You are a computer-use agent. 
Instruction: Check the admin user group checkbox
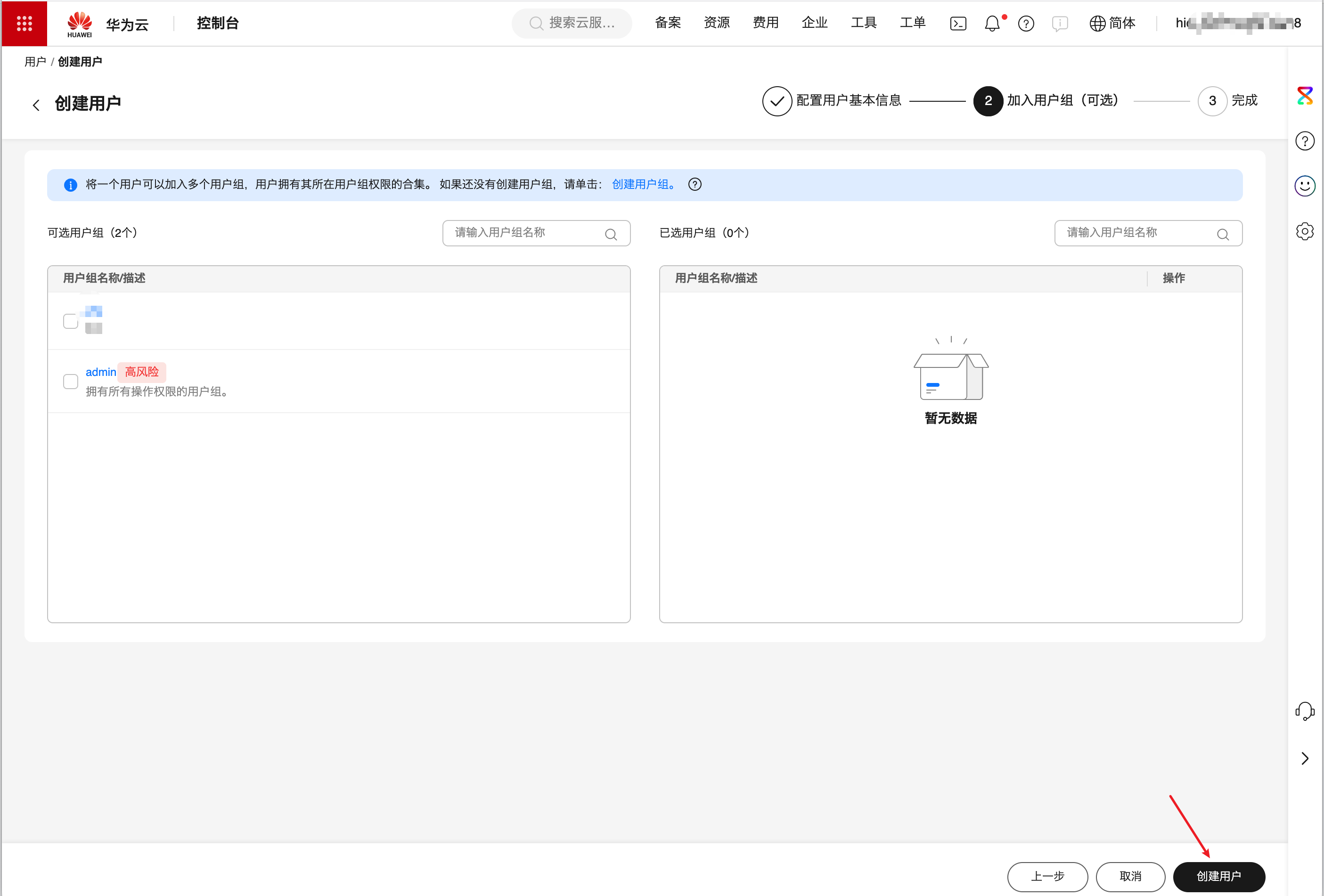(71, 381)
